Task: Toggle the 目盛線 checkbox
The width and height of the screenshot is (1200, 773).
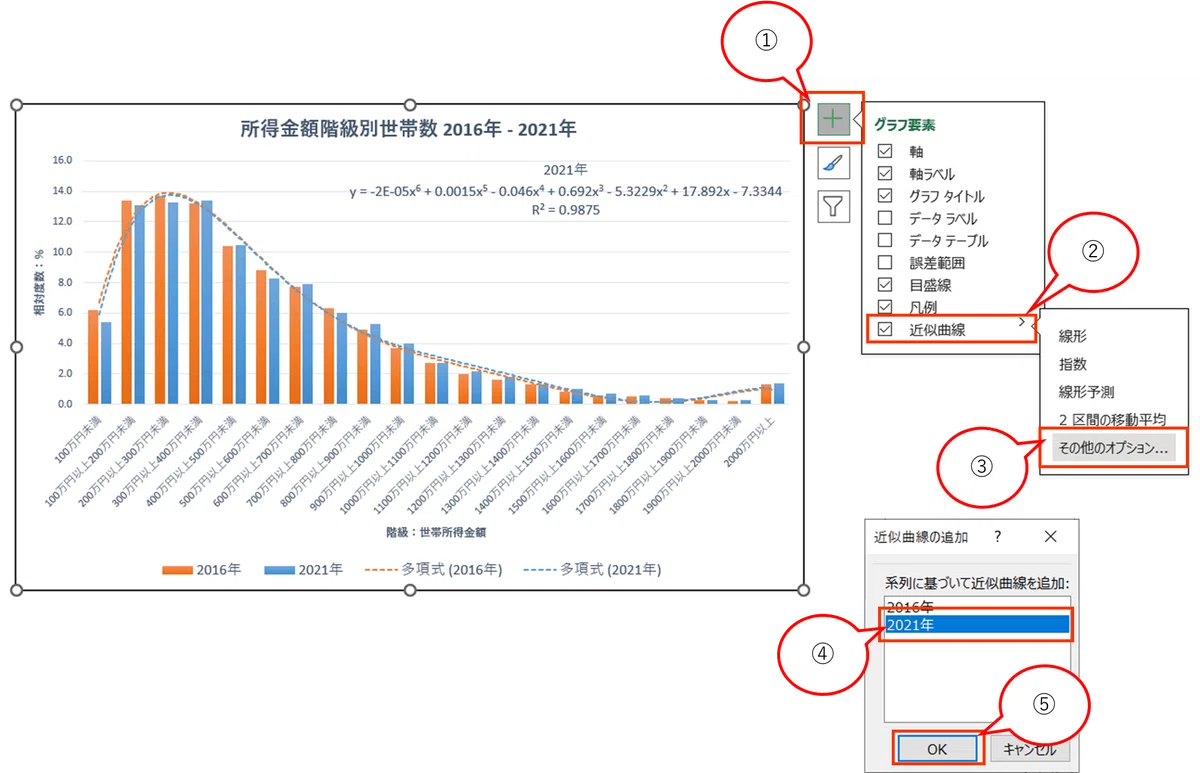Action: [884, 284]
